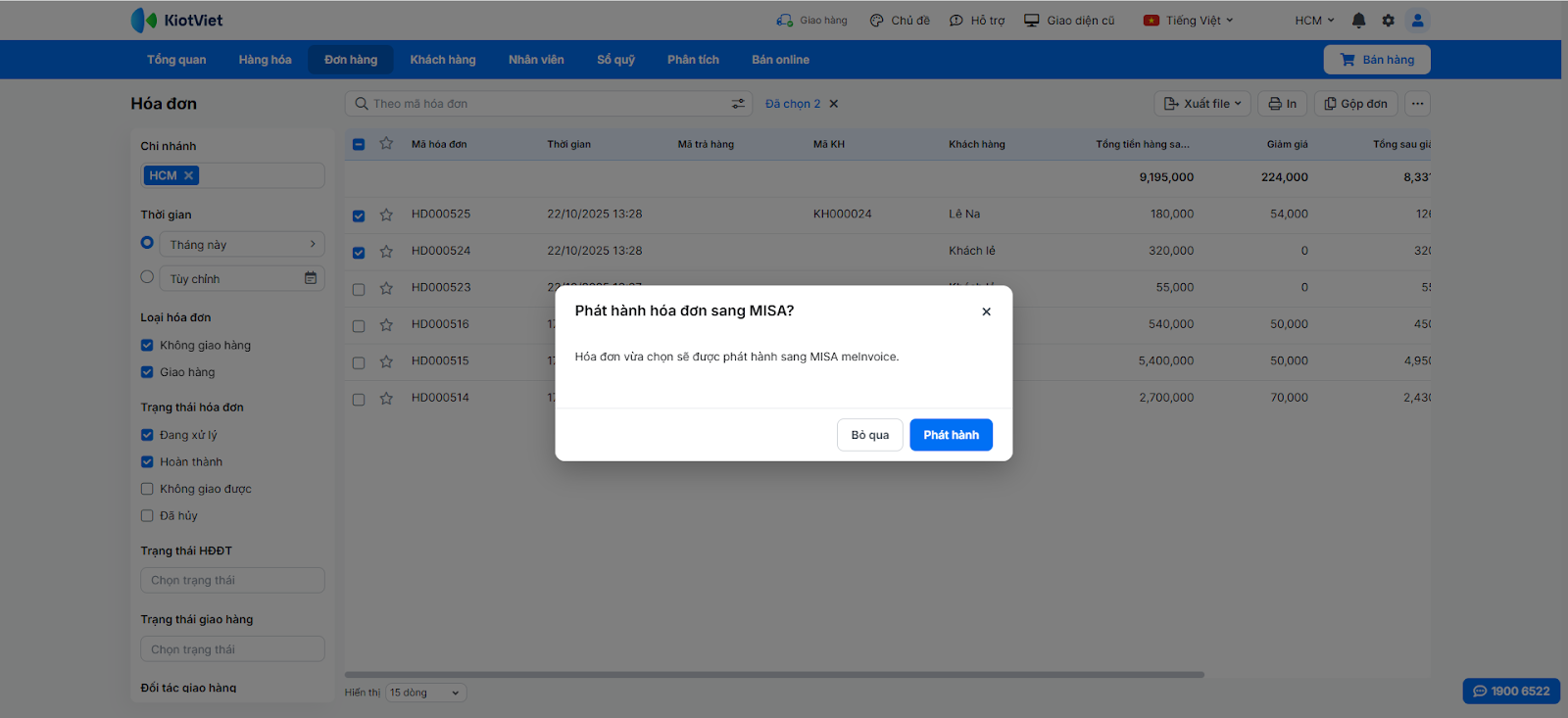Open calendar icon in Tùy chỉnh field

(x=311, y=278)
